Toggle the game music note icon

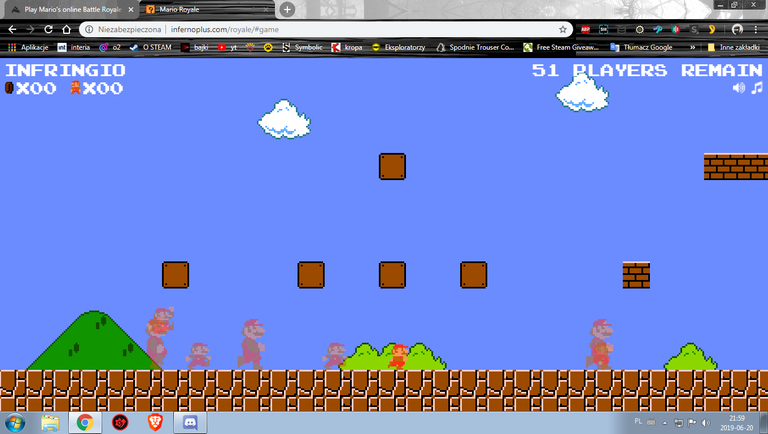(757, 88)
